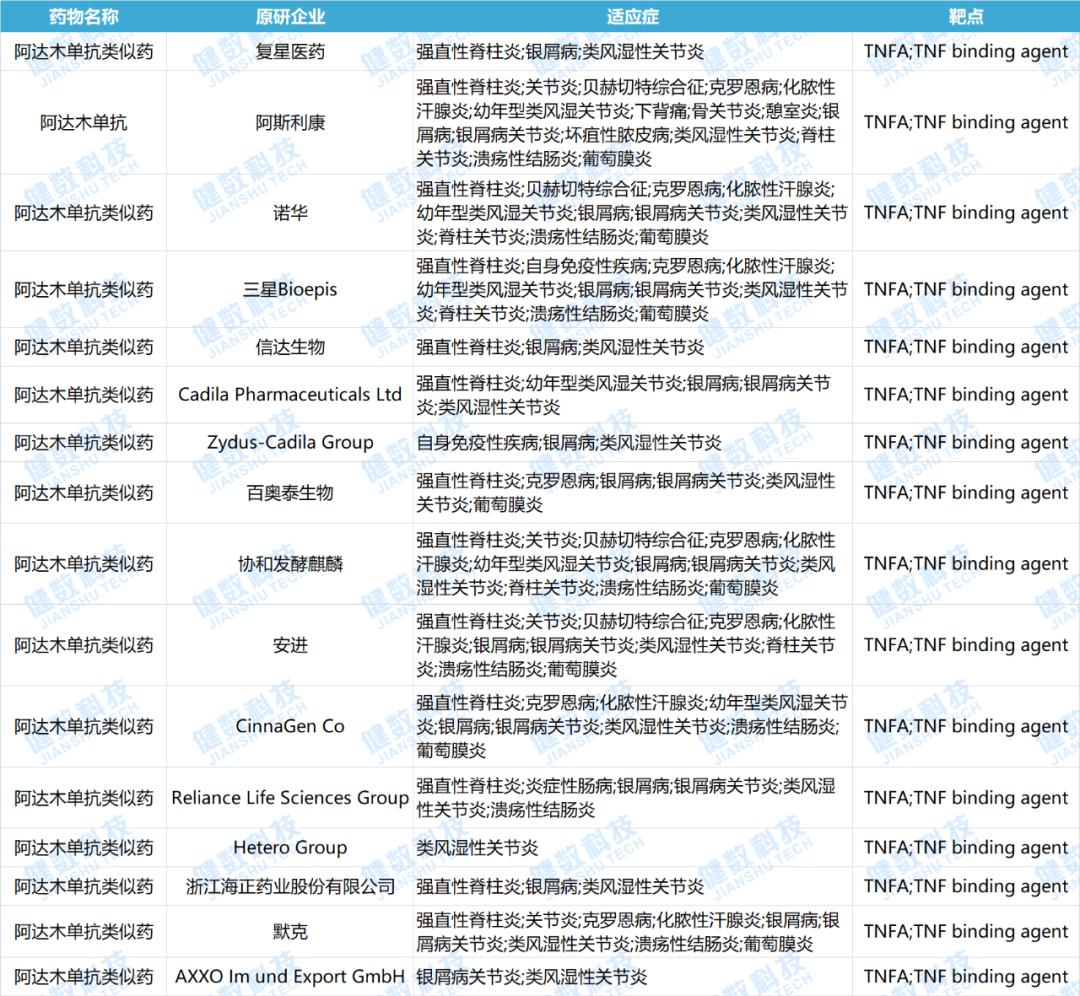Click the 药物名称 column header
1080x996 pixels.
coord(83,17)
